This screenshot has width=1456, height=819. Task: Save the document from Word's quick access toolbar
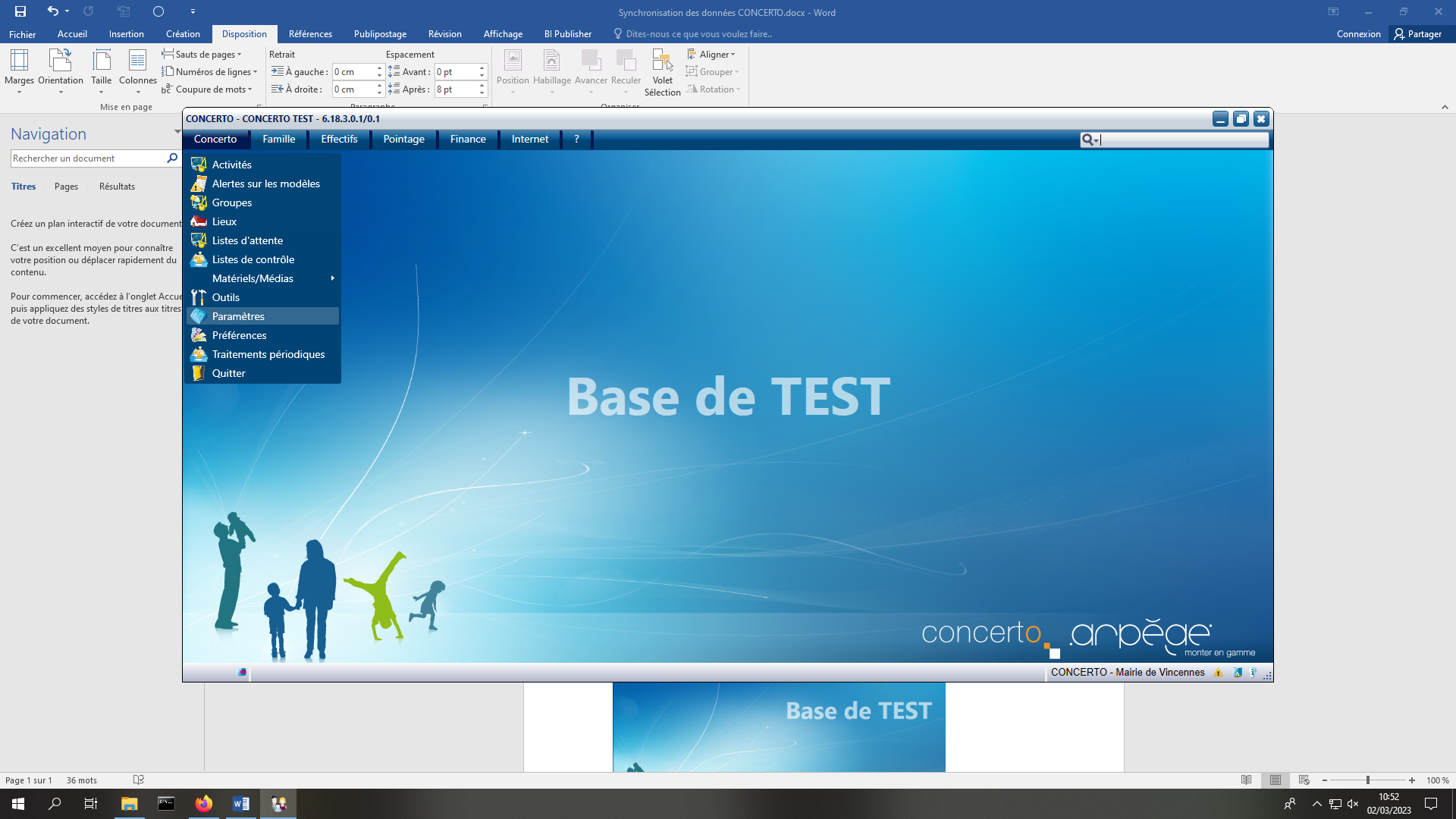[x=20, y=11]
